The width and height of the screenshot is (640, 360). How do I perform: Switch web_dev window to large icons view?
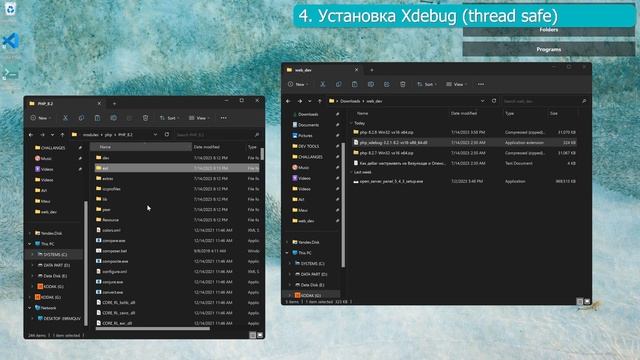pyautogui.click(x=587, y=301)
